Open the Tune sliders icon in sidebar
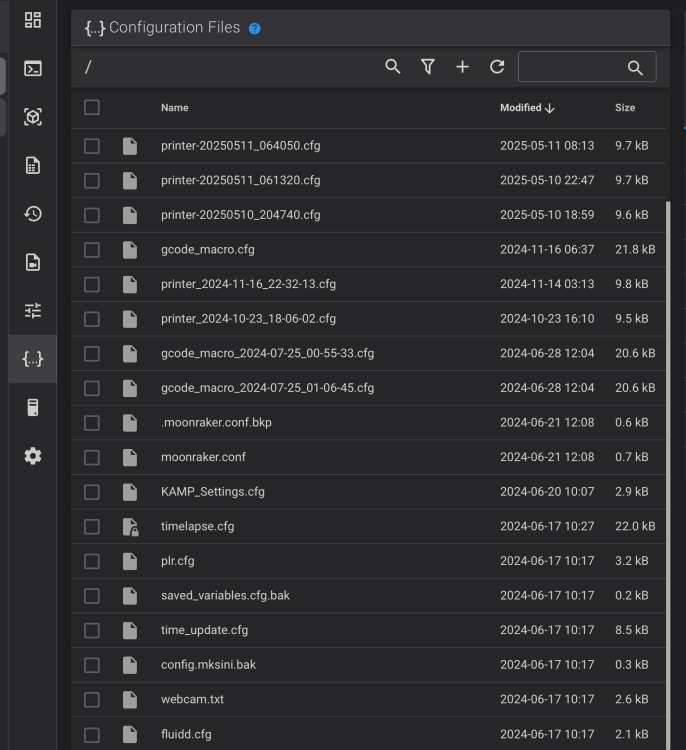 click(x=33, y=310)
